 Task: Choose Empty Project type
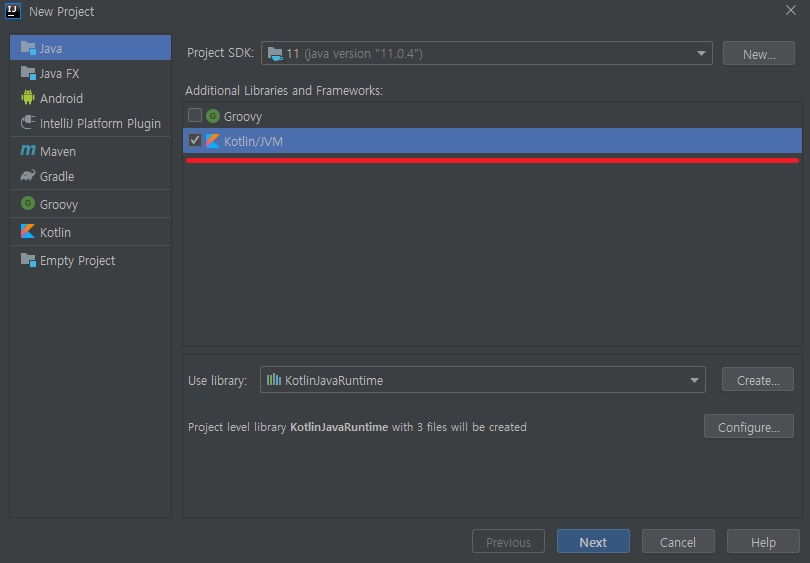[90, 260]
